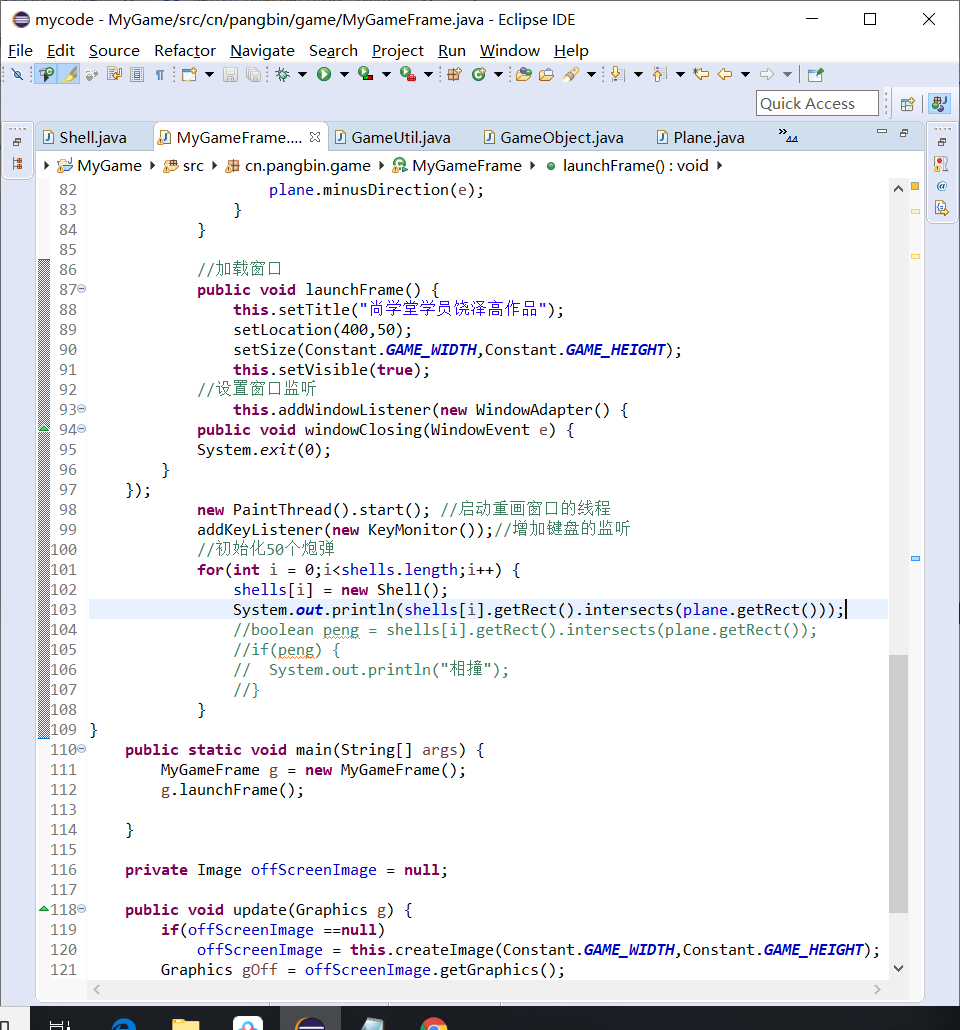Open the Refactor menu

185,51
